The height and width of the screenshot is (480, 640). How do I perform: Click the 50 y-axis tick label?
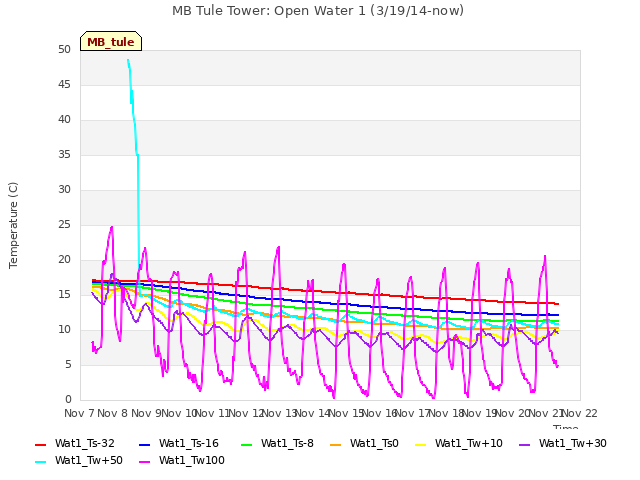64,50
